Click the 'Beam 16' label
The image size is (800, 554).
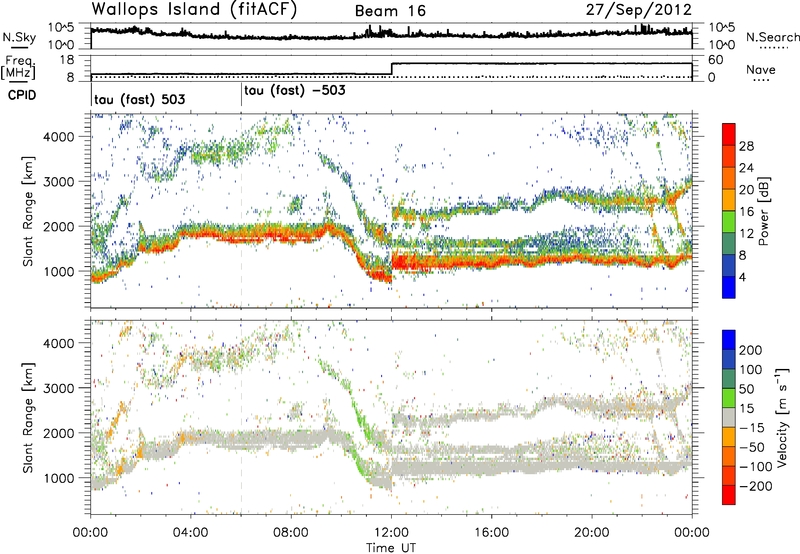click(x=390, y=11)
